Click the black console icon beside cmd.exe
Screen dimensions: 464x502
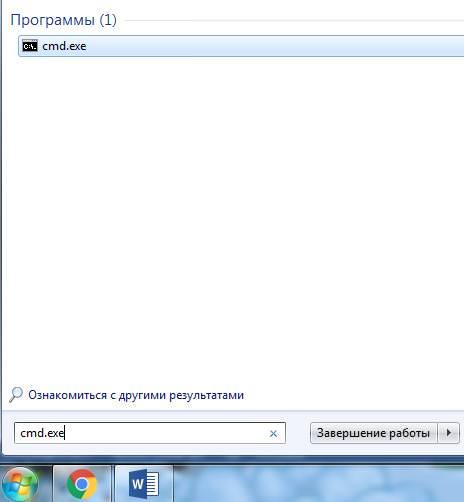point(30,46)
